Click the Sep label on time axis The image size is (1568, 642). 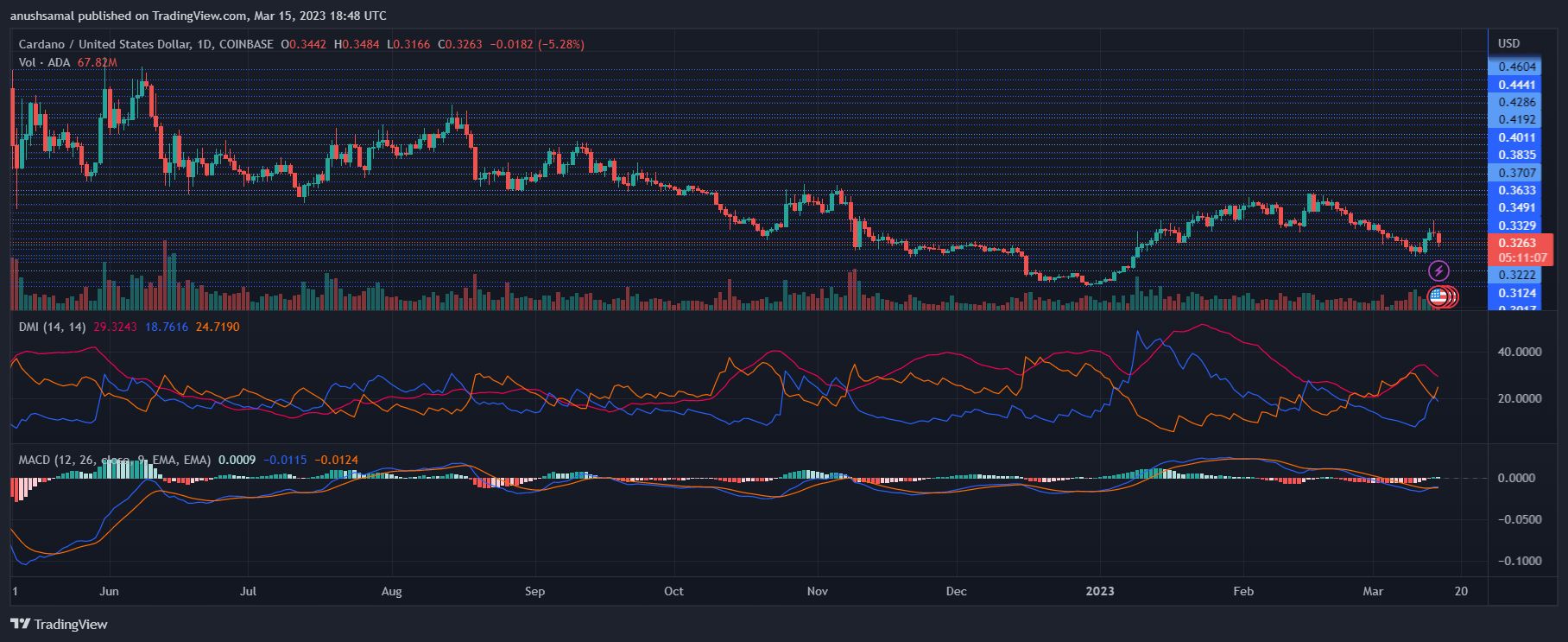point(534,591)
